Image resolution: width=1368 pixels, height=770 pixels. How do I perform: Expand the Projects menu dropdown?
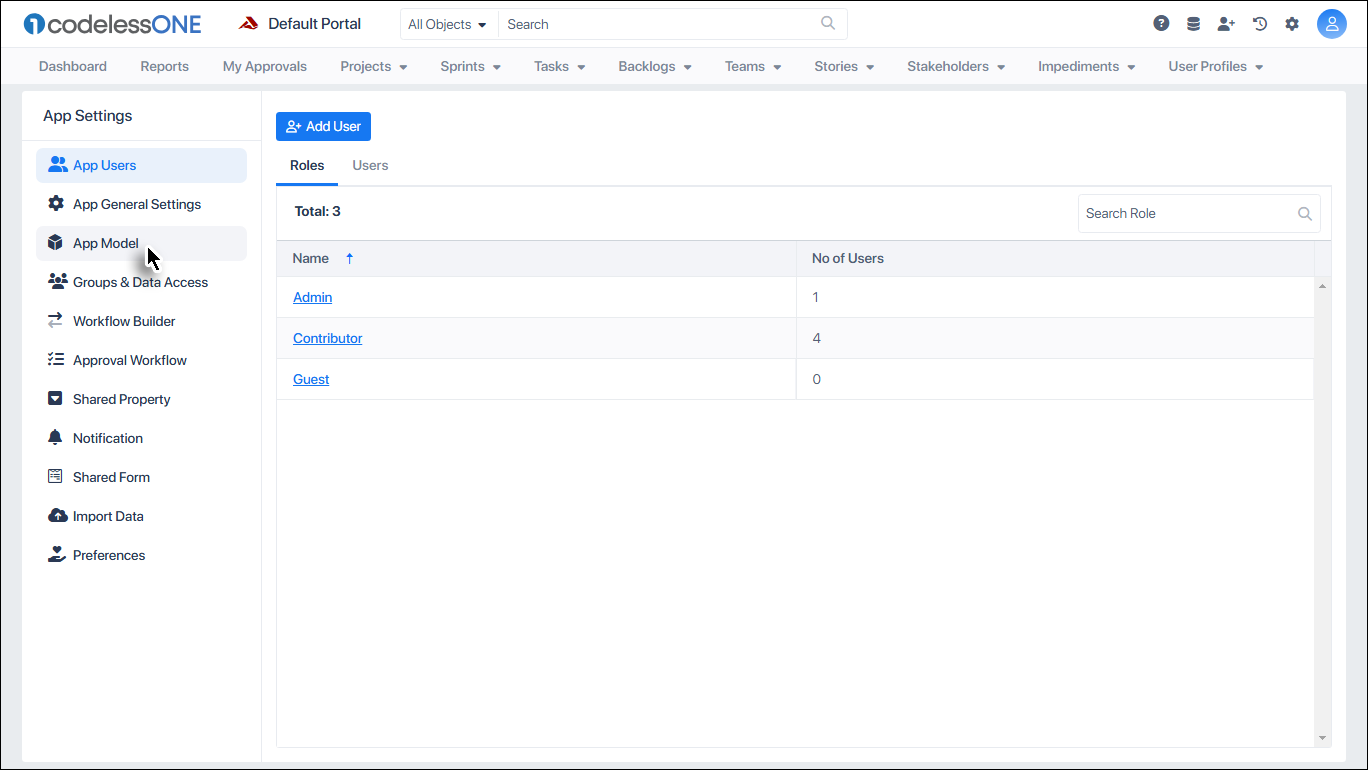coord(374,66)
